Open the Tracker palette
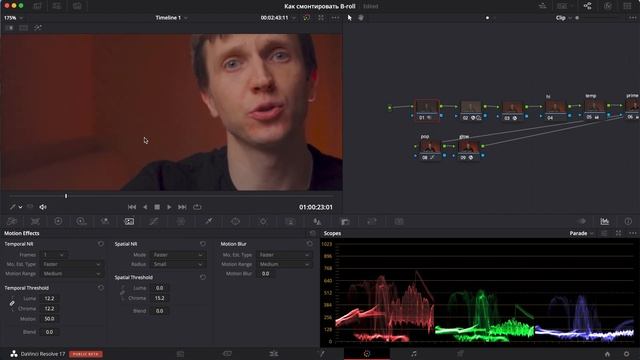 tap(263, 221)
